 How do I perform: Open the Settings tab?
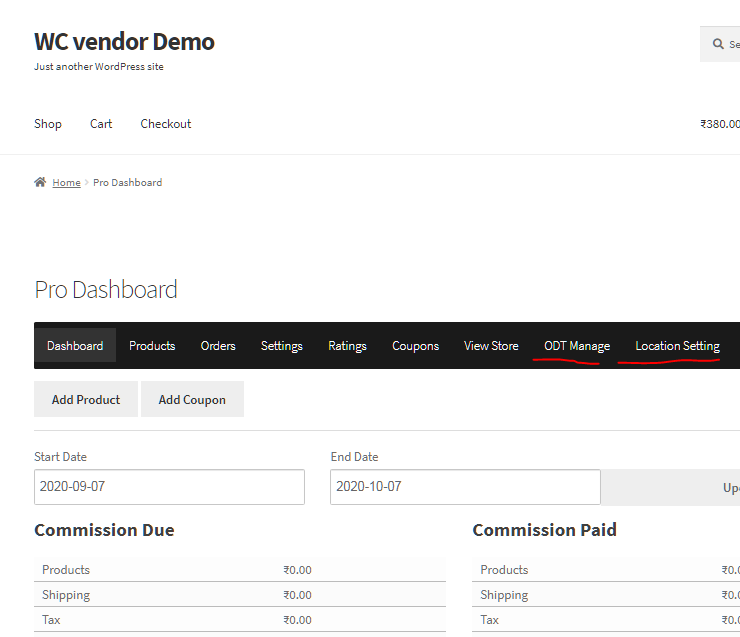point(282,345)
